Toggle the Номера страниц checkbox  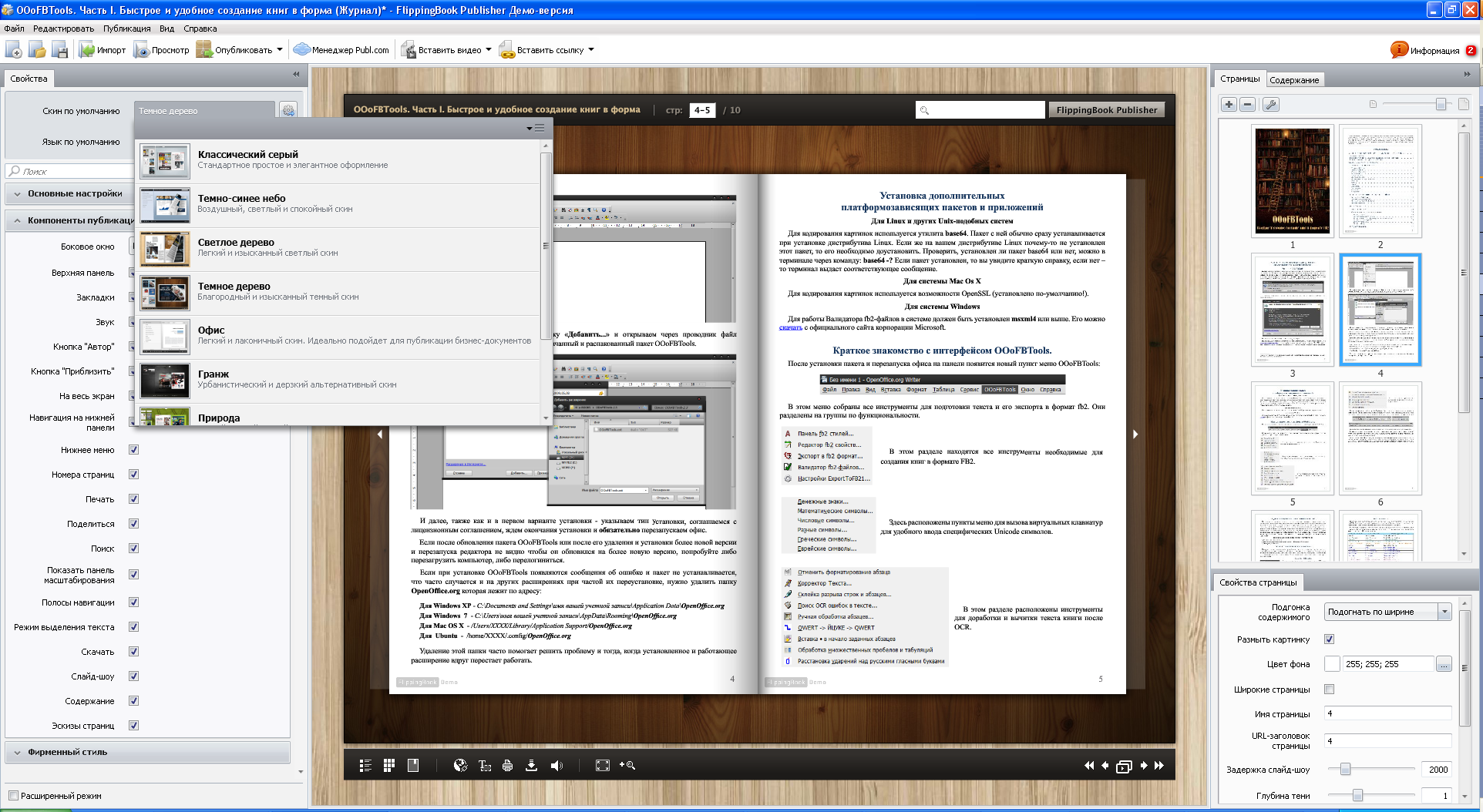tap(133, 475)
